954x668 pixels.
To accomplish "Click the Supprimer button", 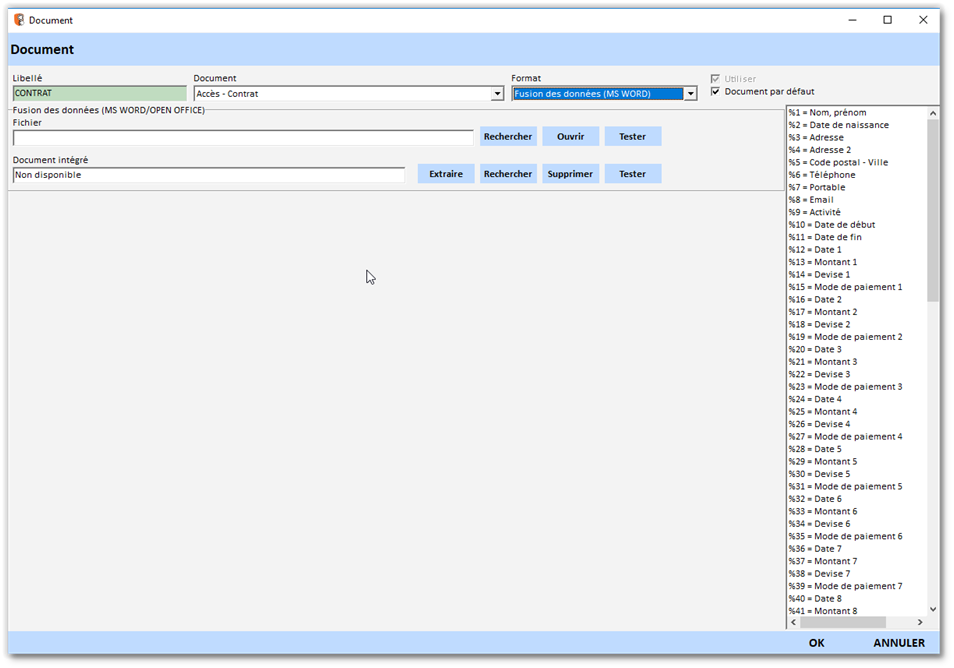I will coord(570,174).
